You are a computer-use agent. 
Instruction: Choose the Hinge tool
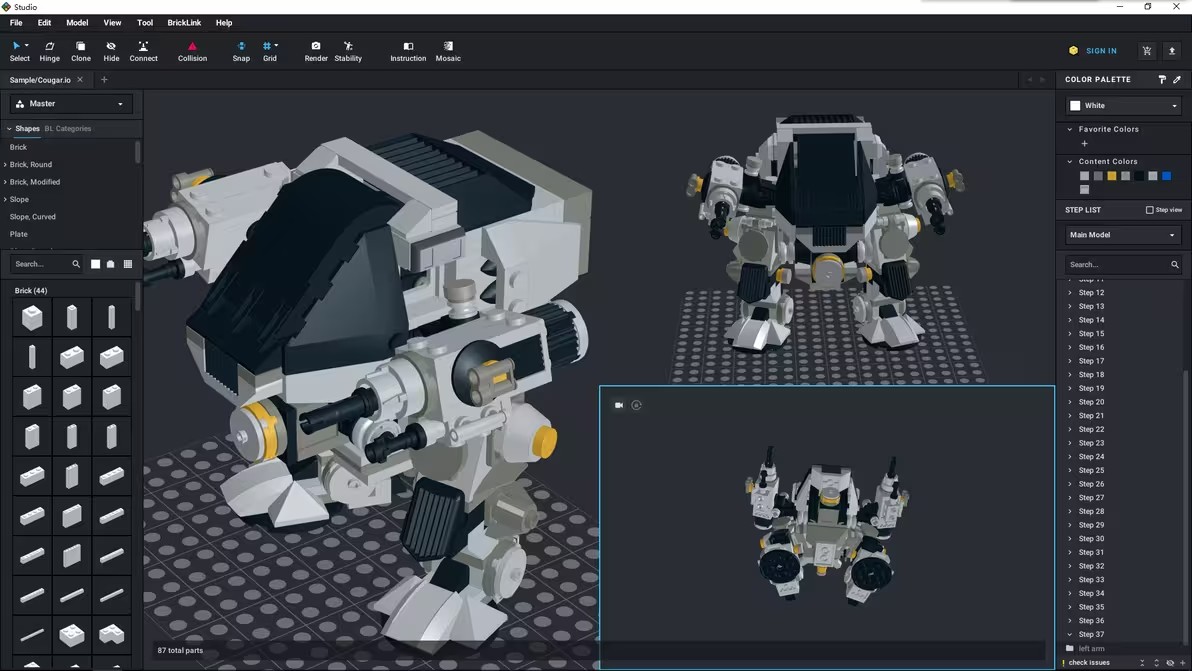(49, 52)
